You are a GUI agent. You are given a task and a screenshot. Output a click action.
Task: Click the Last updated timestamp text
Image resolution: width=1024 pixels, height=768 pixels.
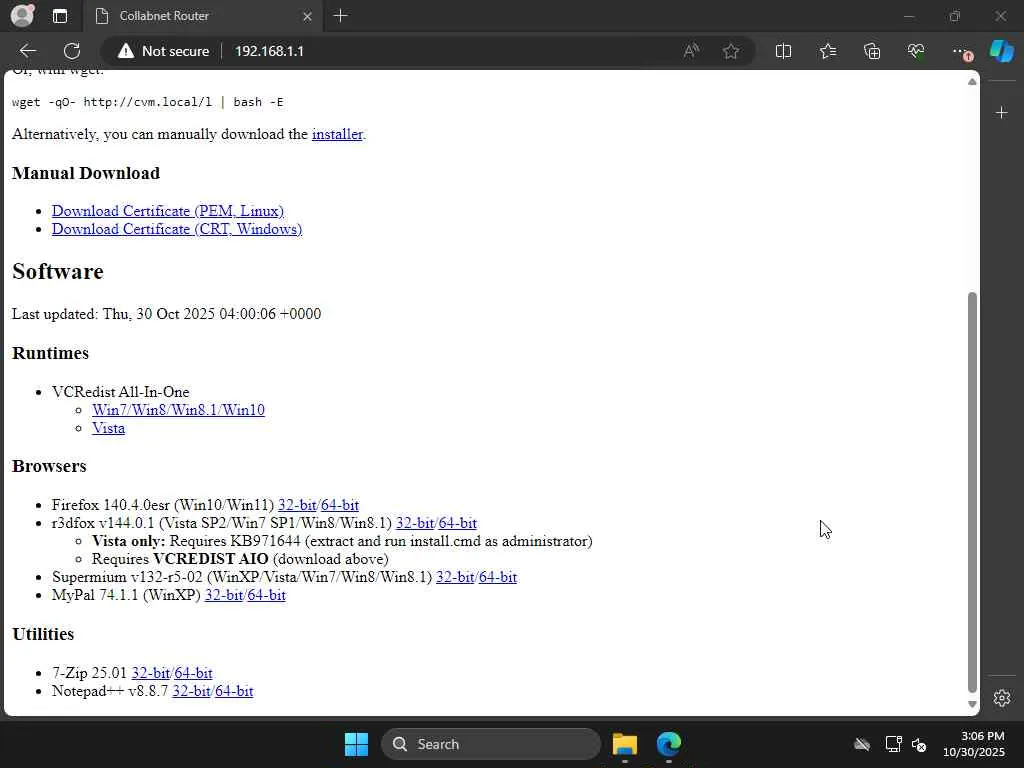167,314
